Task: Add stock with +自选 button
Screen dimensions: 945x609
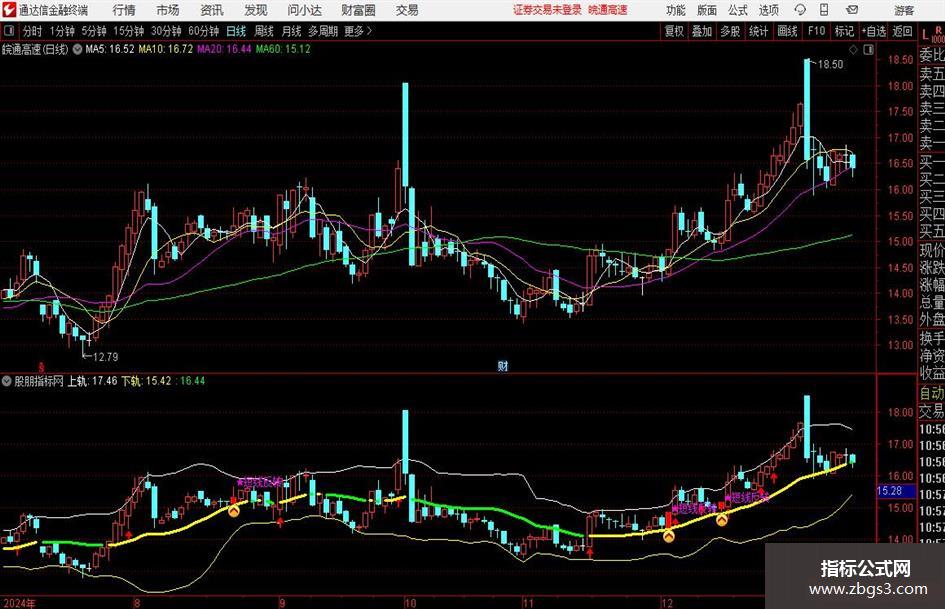Action: coord(874,31)
